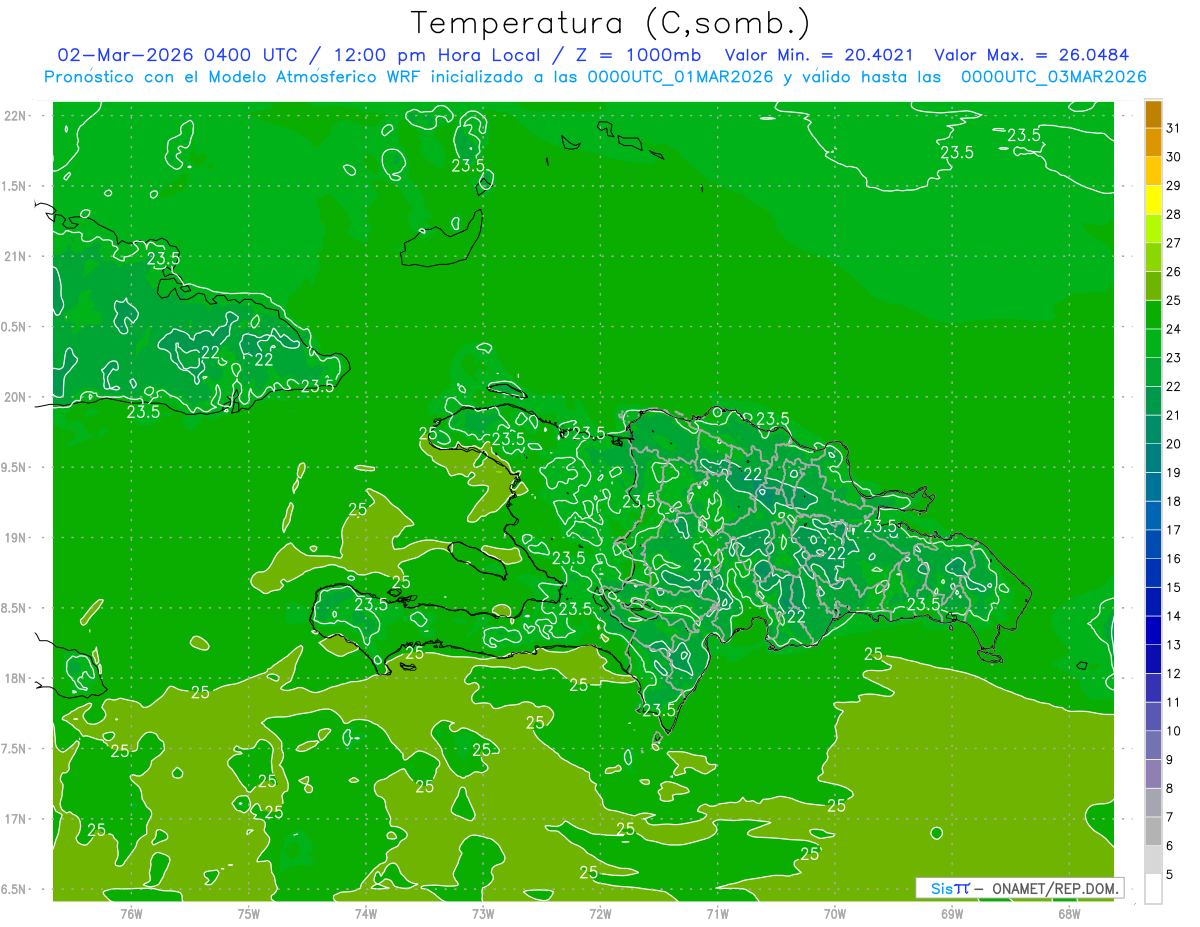Click the '5' color scale value

coord(1171,875)
